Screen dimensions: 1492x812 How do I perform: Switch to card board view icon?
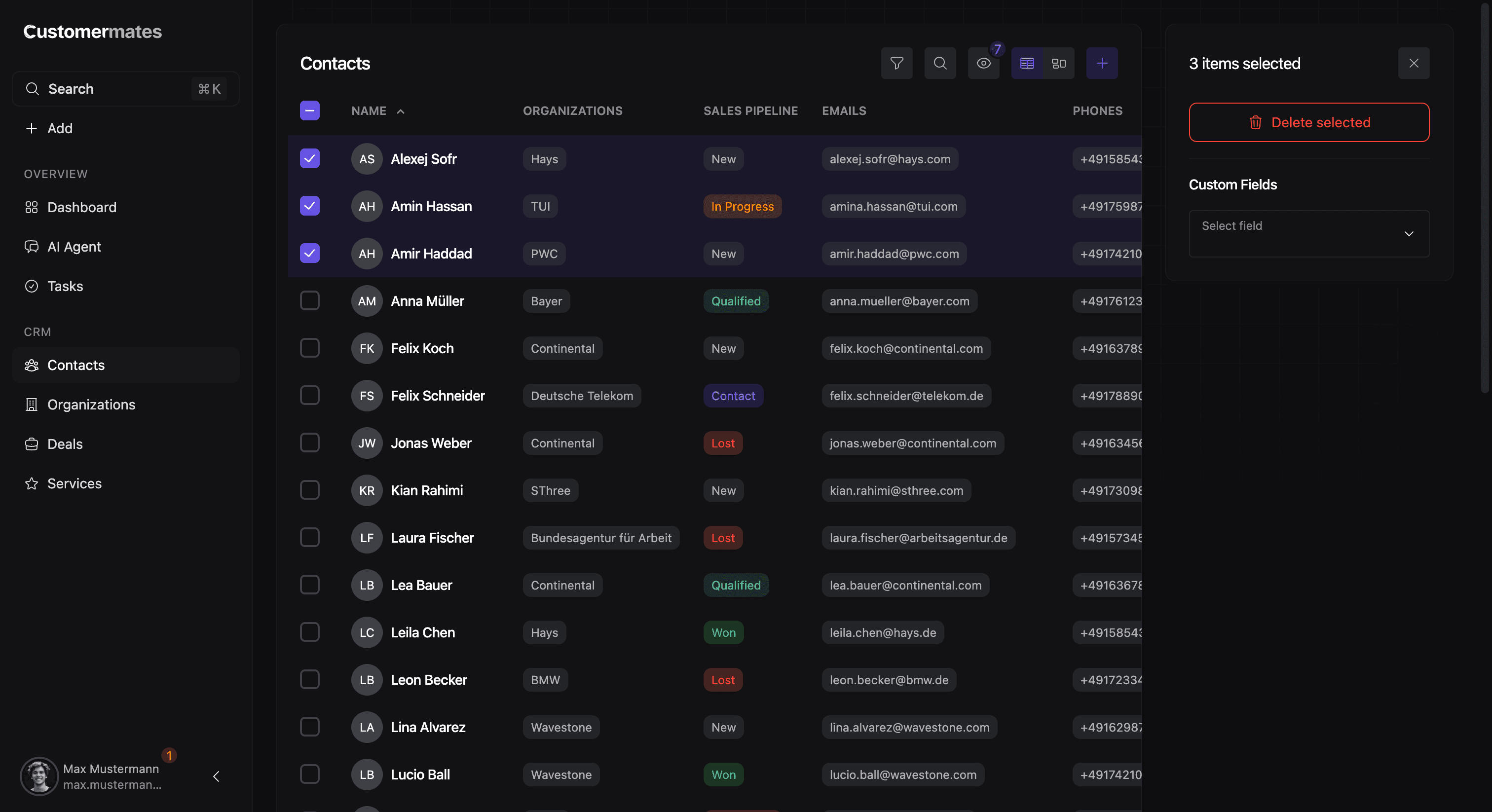tap(1058, 63)
